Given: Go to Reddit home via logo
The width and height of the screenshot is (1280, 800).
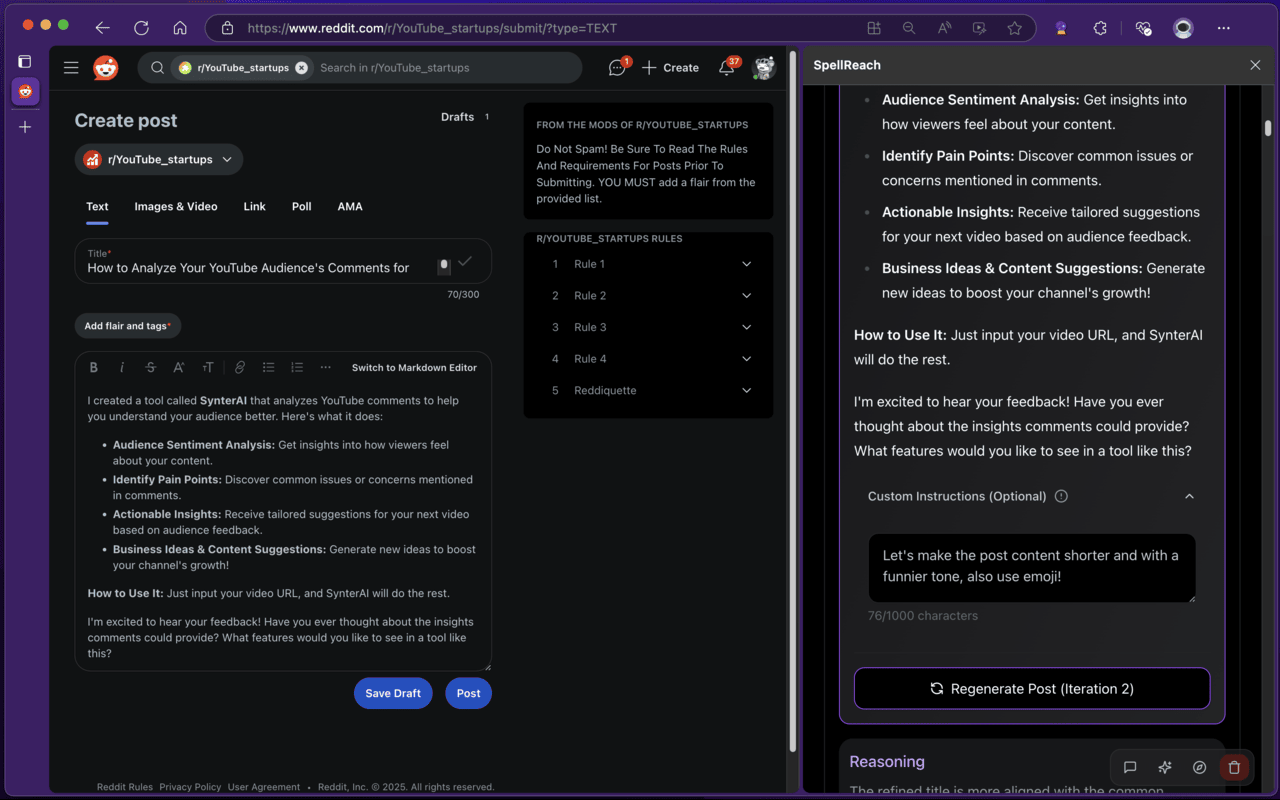Looking at the screenshot, I should pos(105,68).
